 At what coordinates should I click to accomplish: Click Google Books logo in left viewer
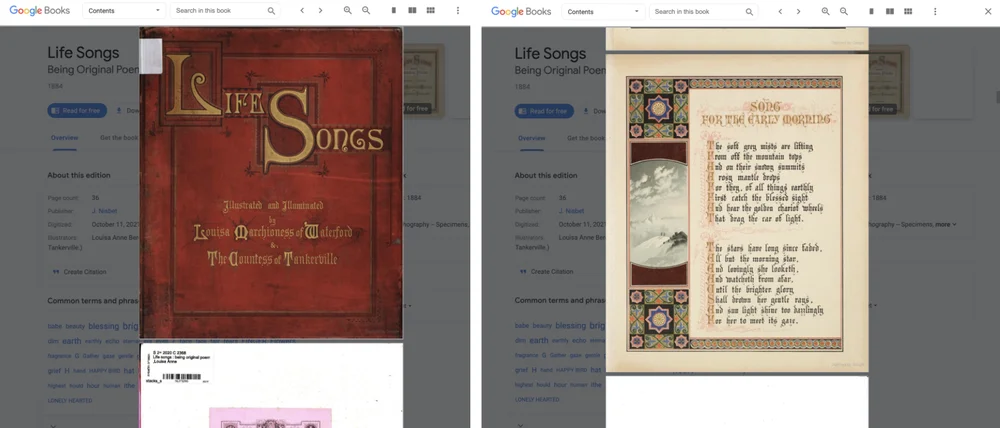click(40, 11)
